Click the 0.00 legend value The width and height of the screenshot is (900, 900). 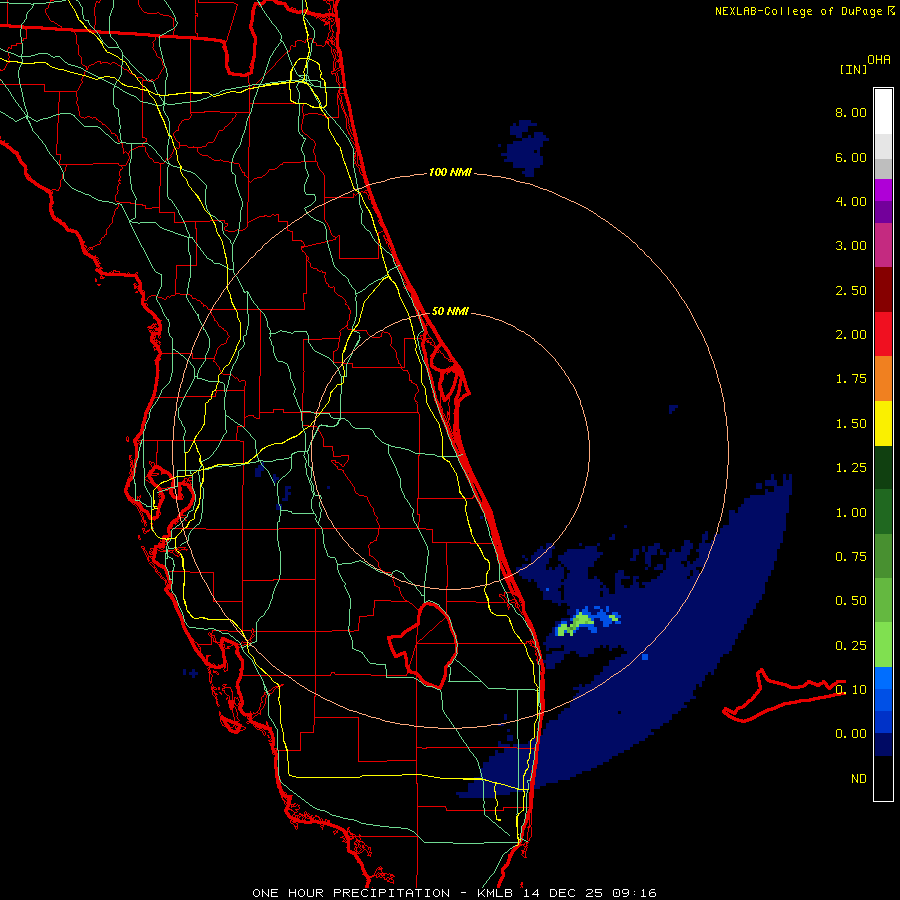(x=851, y=734)
